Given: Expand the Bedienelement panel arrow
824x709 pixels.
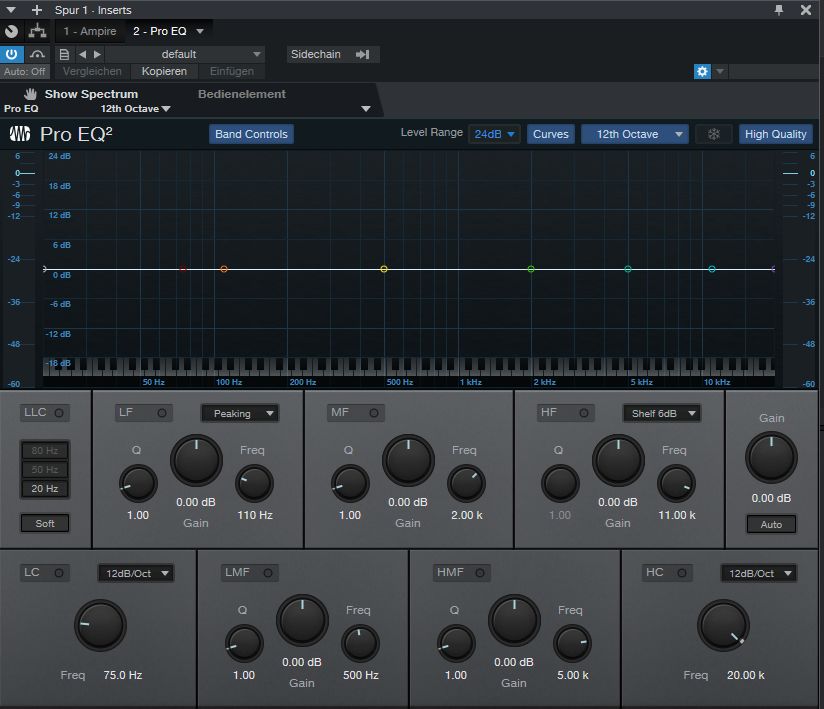Looking at the screenshot, I should click(366, 109).
